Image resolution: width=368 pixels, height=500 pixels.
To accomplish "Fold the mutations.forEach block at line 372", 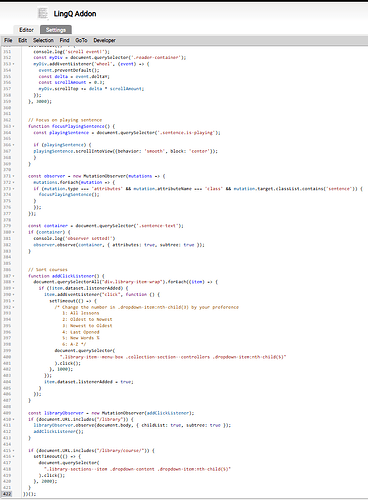I will coord(14,182).
